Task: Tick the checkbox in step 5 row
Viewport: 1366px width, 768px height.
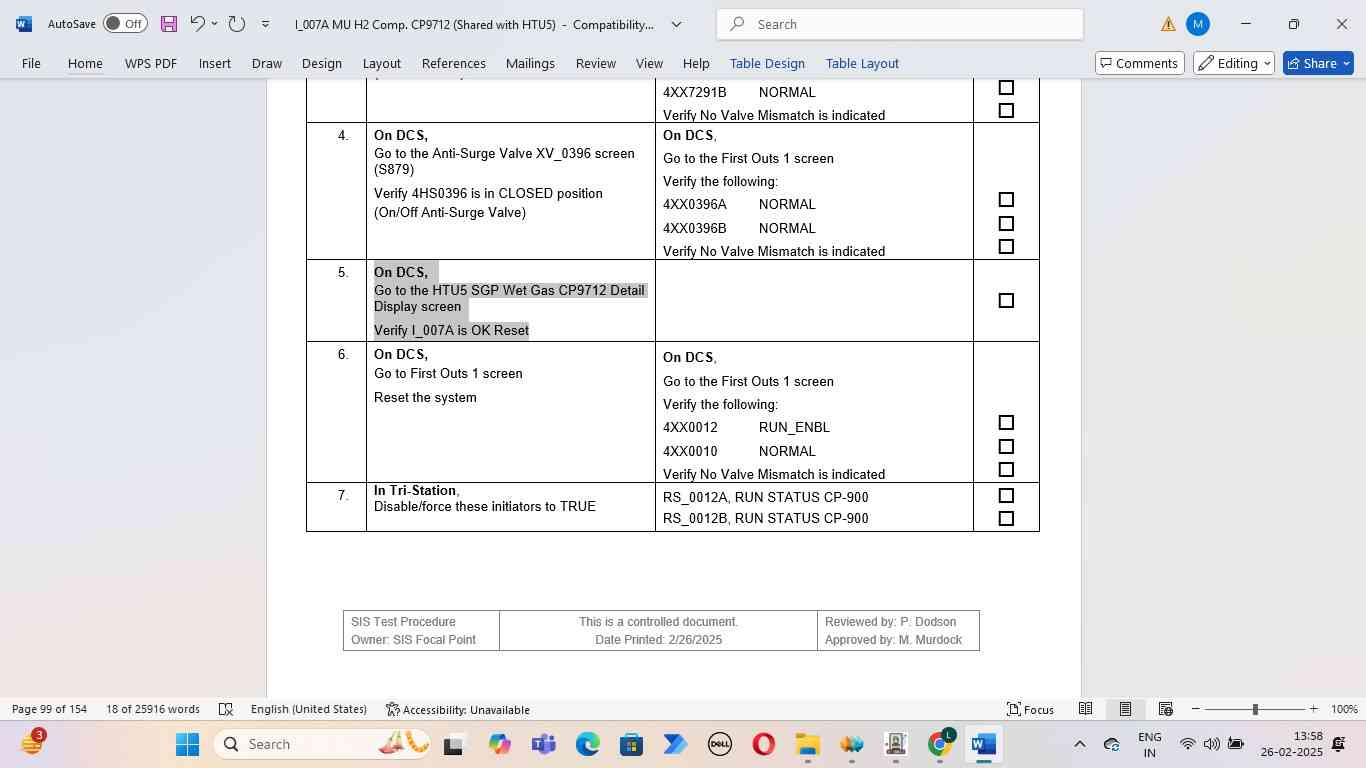Action: [x=1006, y=300]
